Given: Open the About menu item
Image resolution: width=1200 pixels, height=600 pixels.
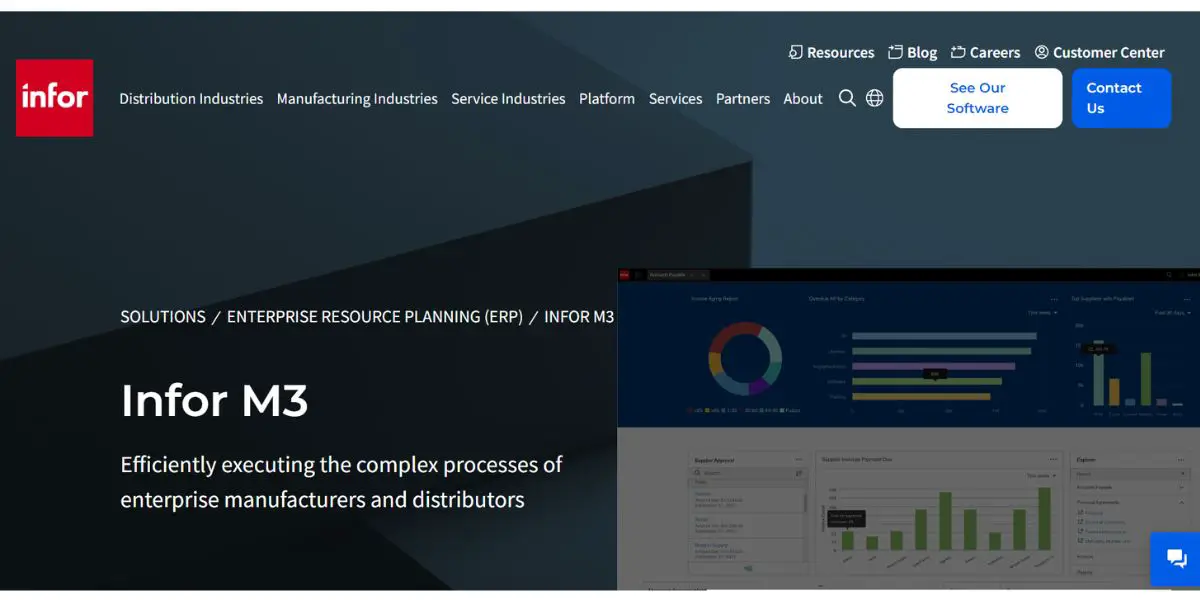Looking at the screenshot, I should pos(803,99).
